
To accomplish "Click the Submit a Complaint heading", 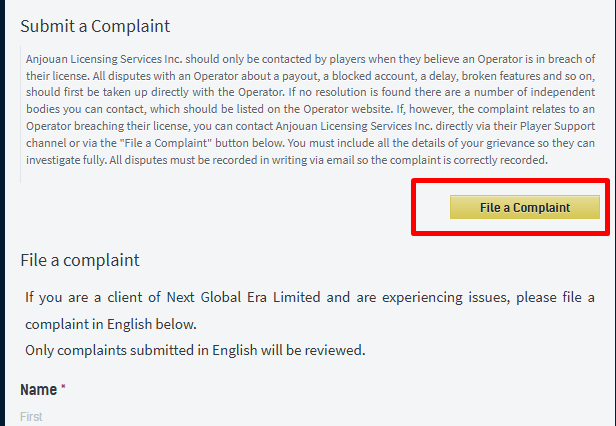I will pyautogui.click(x=95, y=25).
